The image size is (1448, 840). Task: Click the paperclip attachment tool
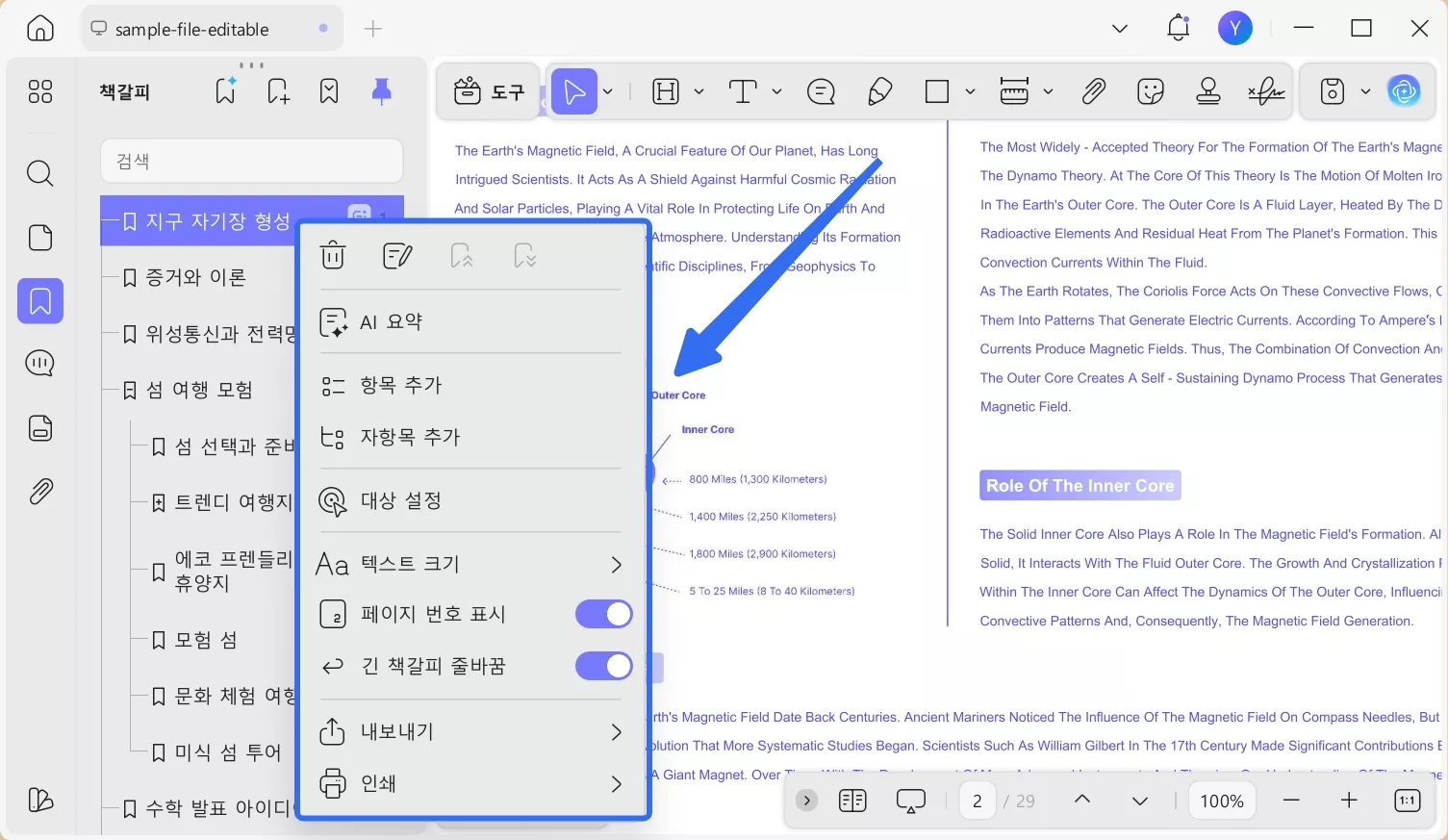[x=1093, y=90]
